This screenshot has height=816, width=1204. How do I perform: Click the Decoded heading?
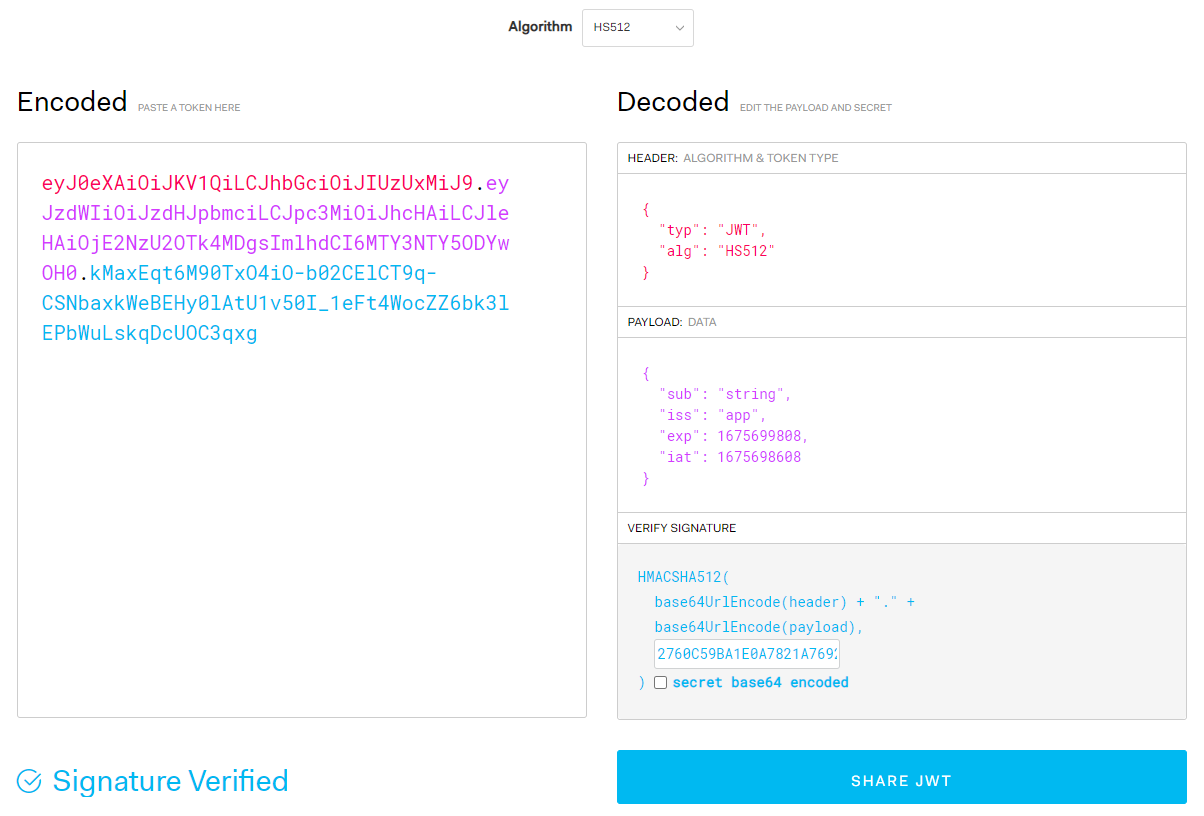673,102
